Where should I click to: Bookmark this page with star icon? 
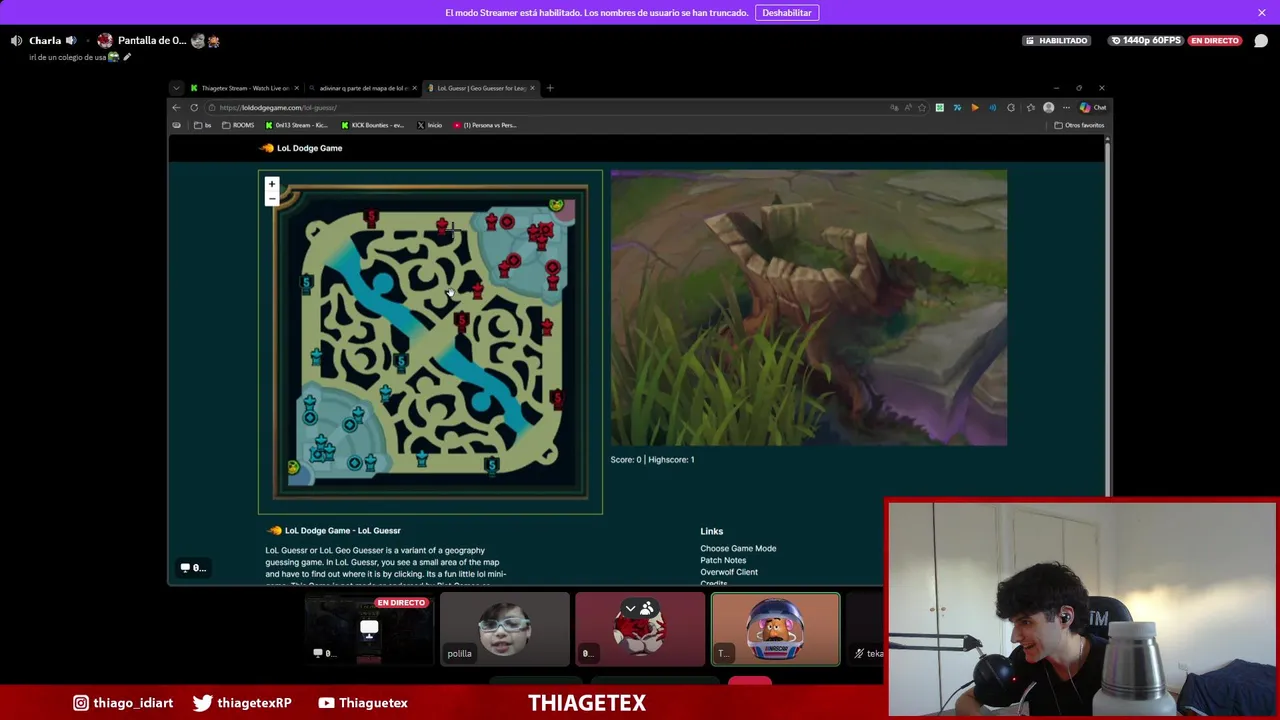pyautogui.click(x=922, y=107)
